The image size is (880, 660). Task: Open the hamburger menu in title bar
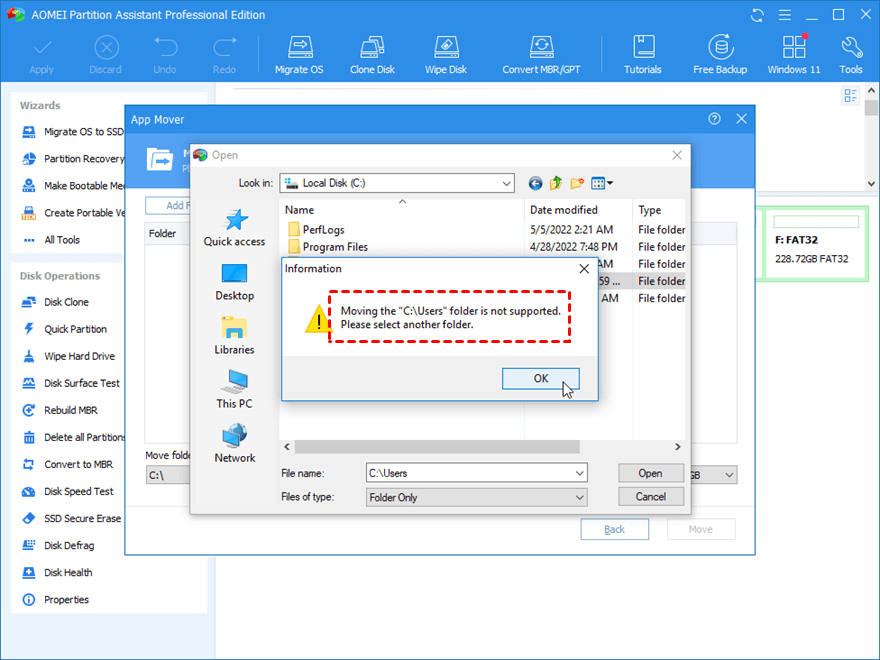785,15
